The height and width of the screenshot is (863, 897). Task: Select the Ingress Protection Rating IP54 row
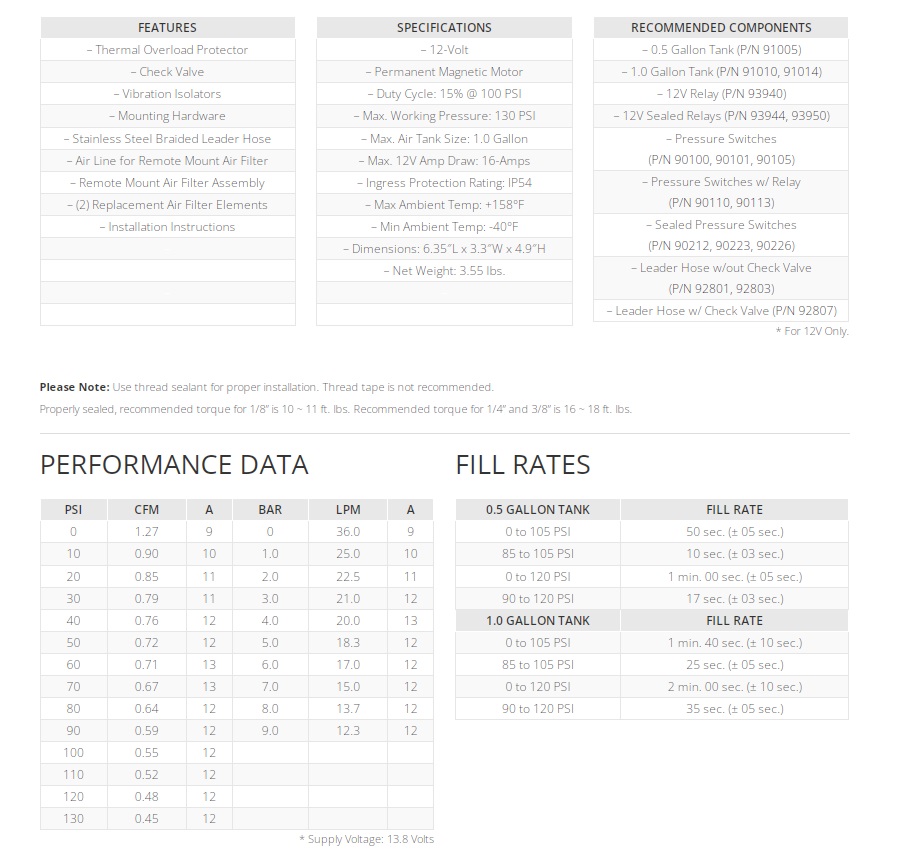444,183
